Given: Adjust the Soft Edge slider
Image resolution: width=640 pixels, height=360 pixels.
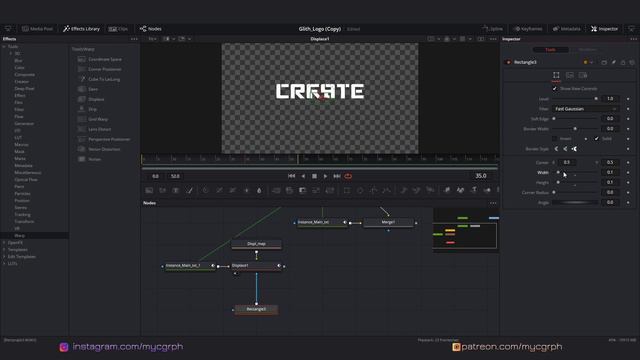Looking at the screenshot, I should click(x=575, y=119).
